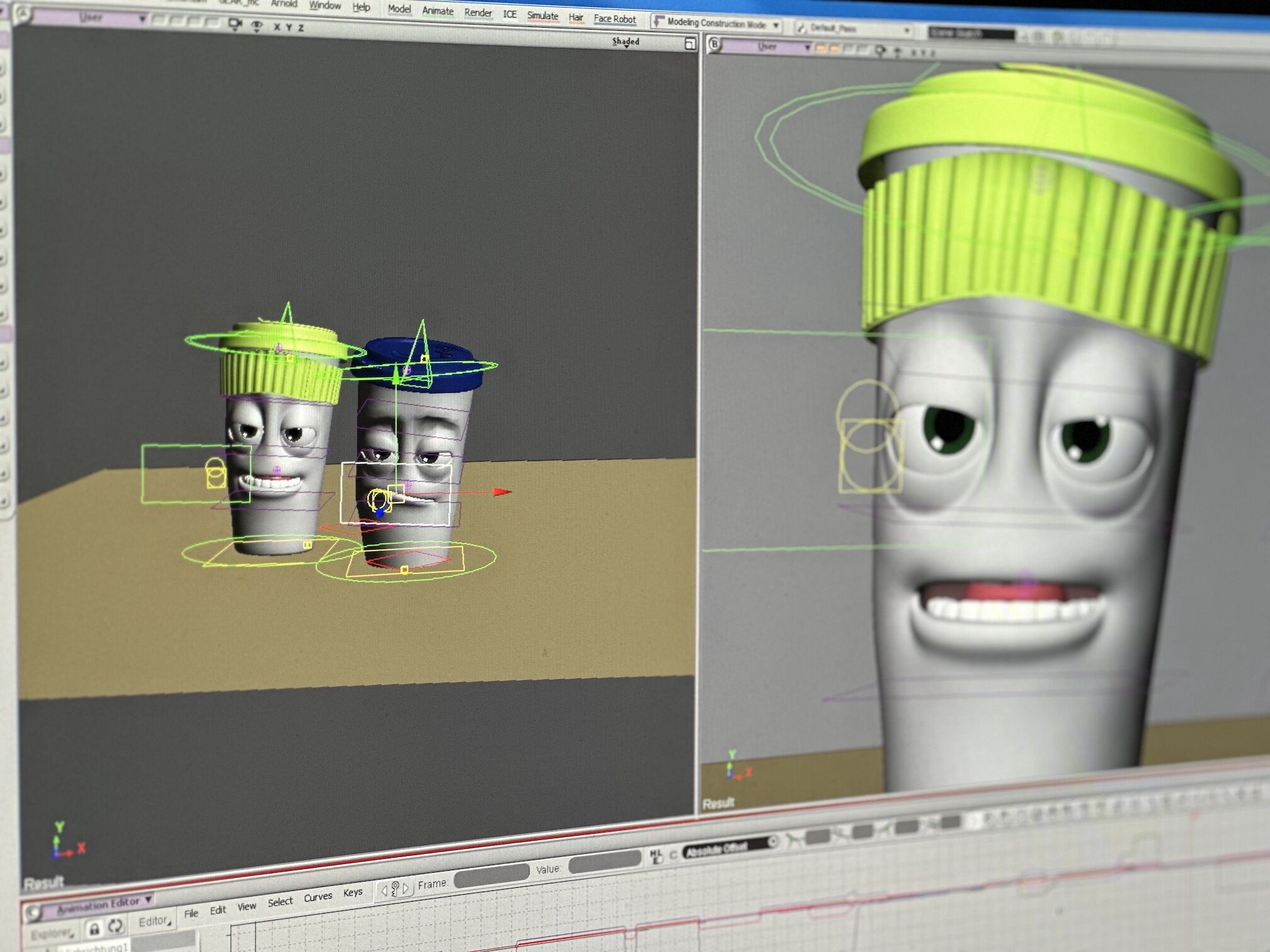The height and width of the screenshot is (952, 1270).
Task: Click the Editor button in Animation Editor
Action: 154,922
